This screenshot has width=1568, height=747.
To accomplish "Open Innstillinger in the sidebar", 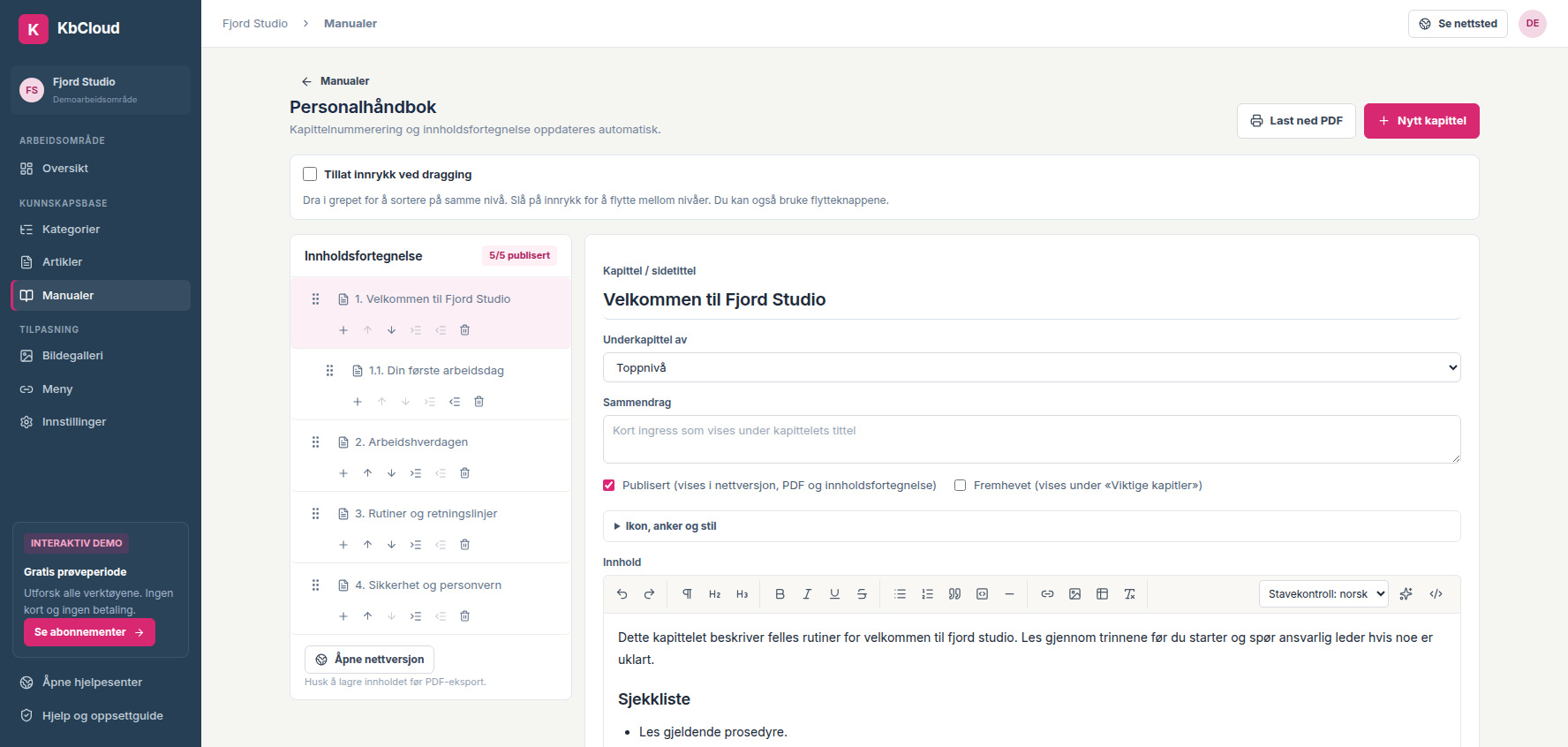I will (x=101, y=422).
